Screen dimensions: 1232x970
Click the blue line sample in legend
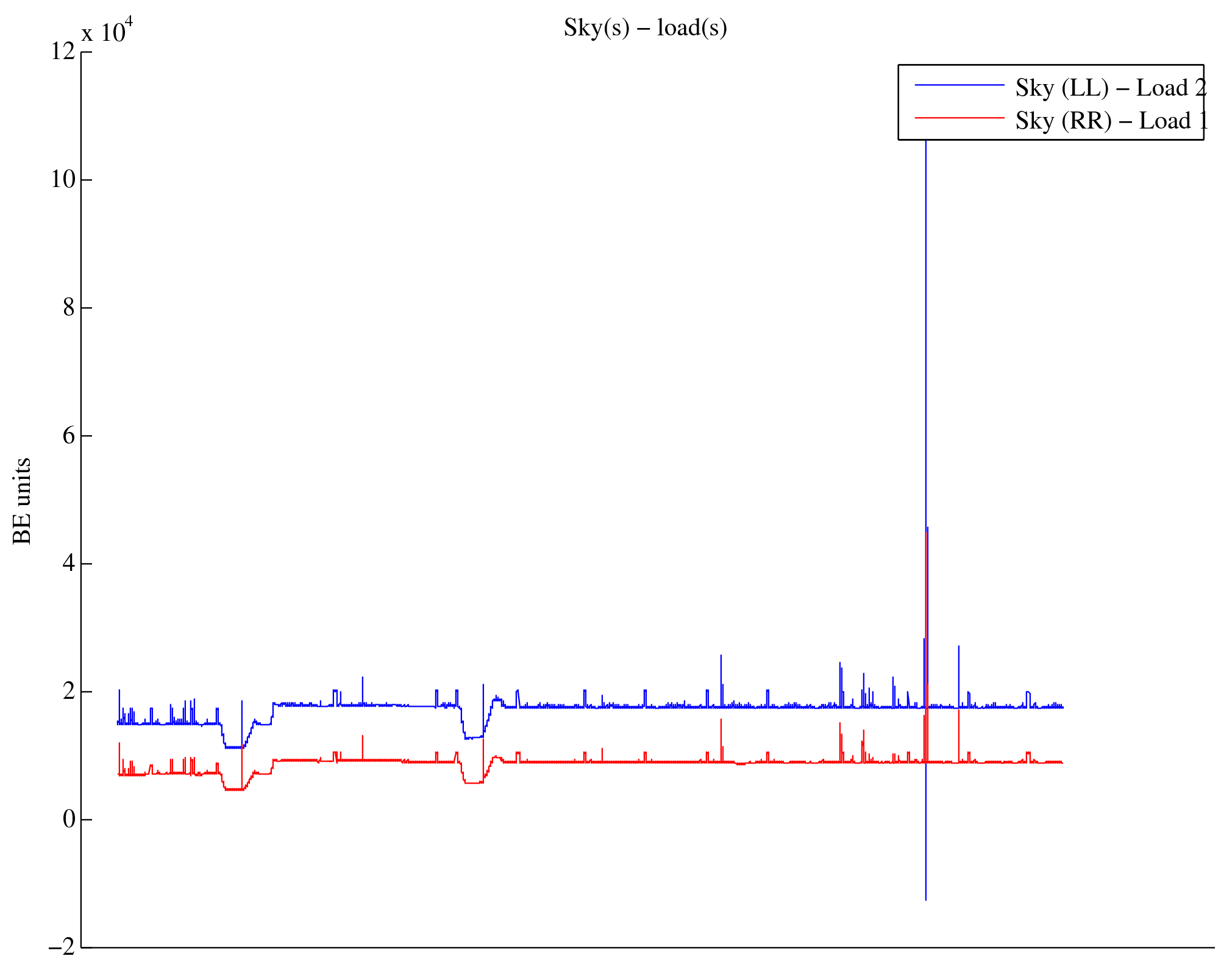point(960,85)
